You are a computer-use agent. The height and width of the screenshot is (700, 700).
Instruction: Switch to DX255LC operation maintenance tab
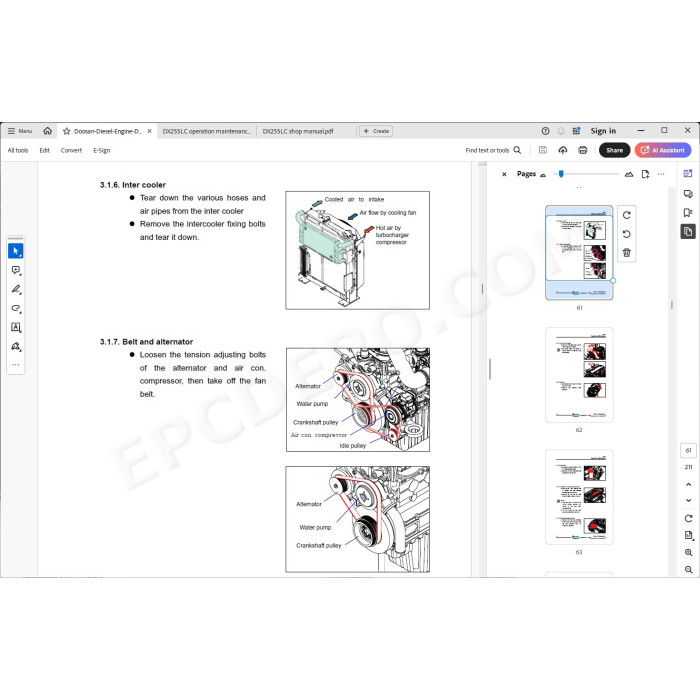tap(206, 131)
